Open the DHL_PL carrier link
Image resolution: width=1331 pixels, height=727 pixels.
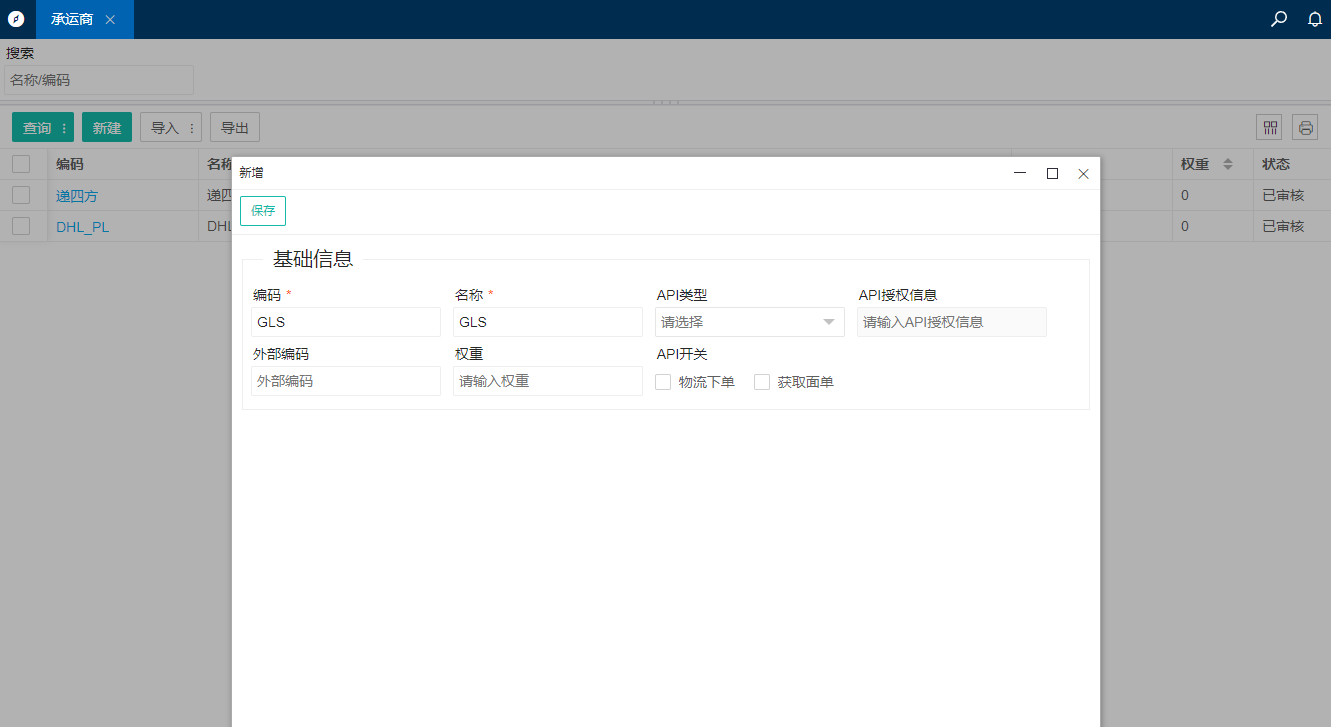point(82,227)
